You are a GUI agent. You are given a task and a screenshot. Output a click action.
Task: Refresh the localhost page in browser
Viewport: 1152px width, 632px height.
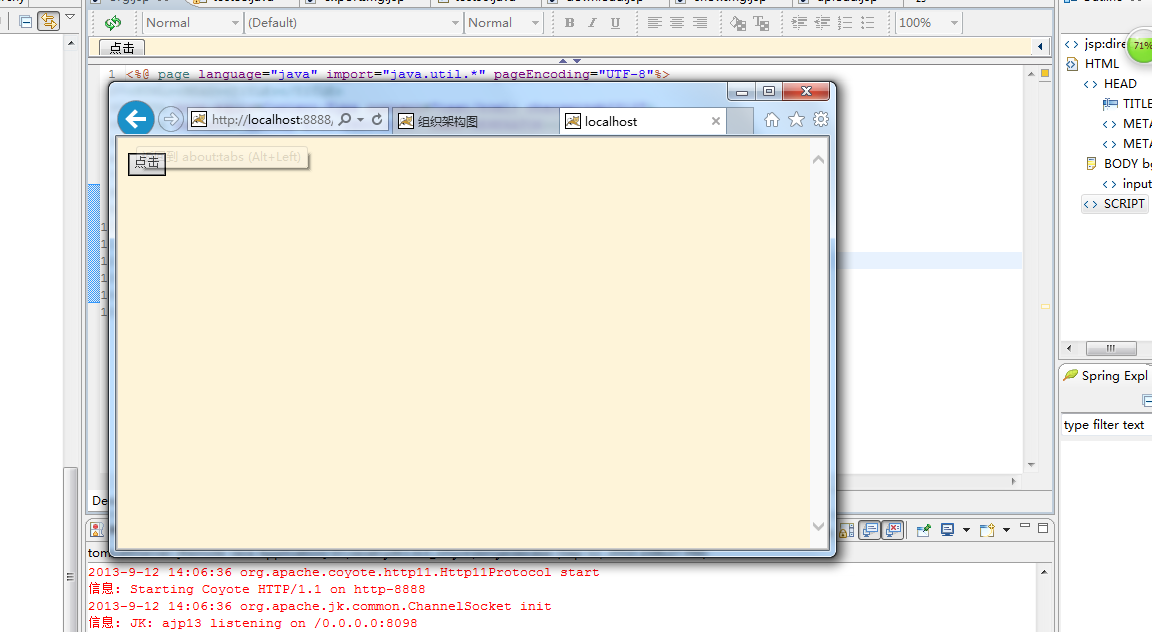pos(377,120)
